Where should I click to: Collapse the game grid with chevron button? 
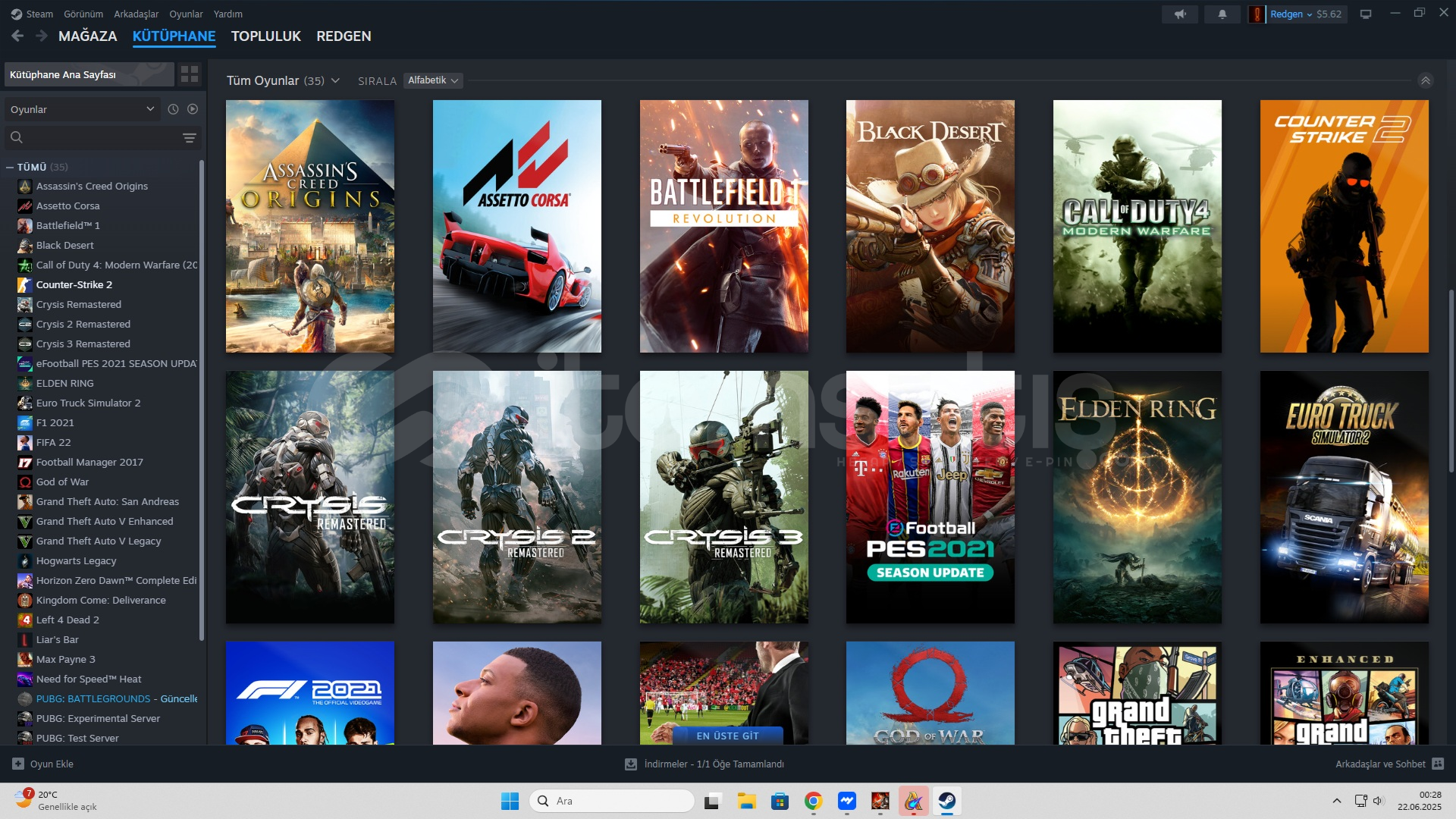click(x=1426, y=80)
